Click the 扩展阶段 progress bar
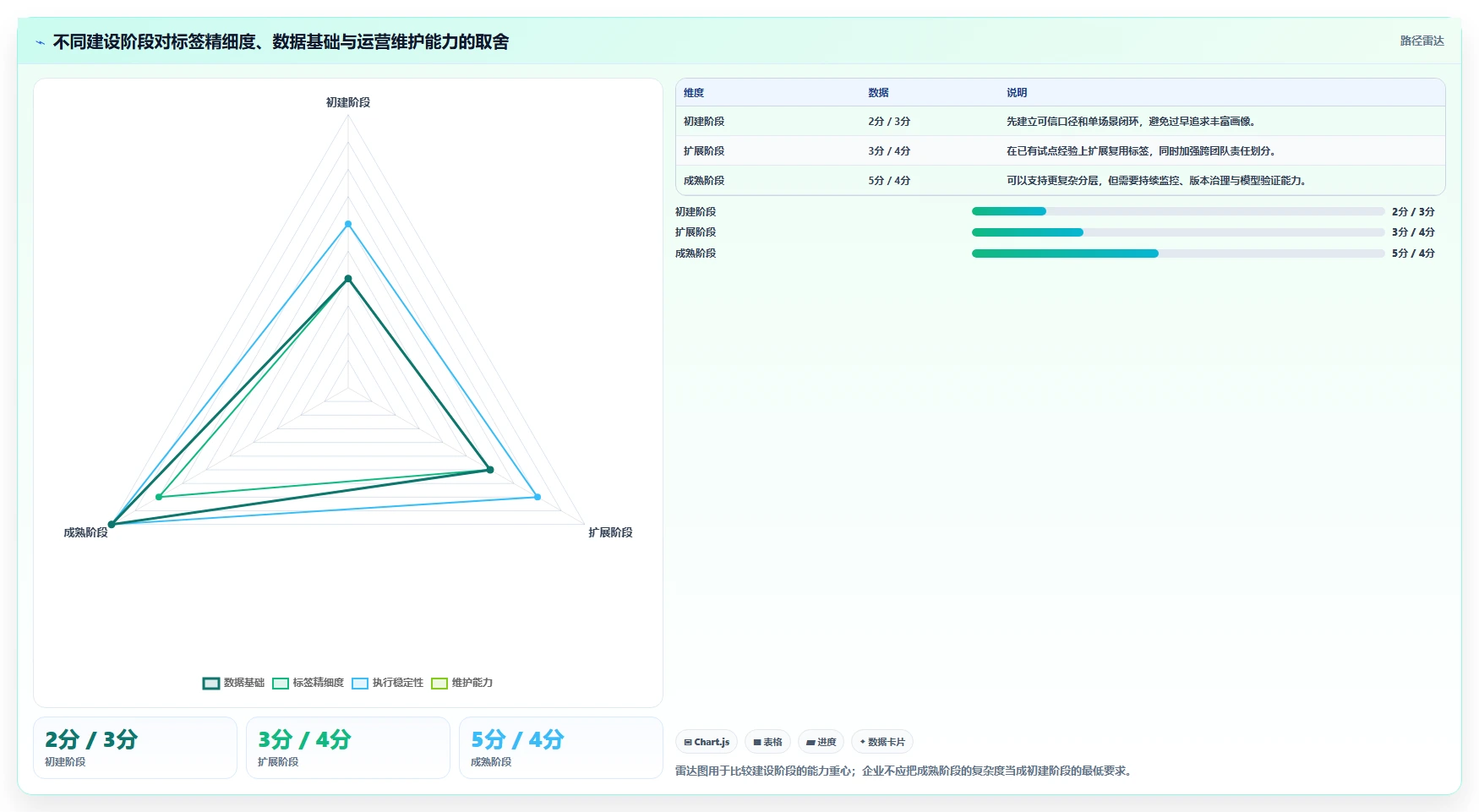The width and height of the screenshot is (1479, 812). pos(1178,232)
